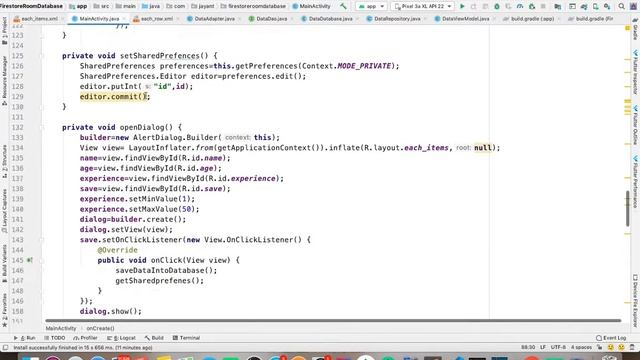Image resolution: width=640 pixels, height=360 pixels.
Task: Open the Device File Explorer panel
Action: coord(636,300)
